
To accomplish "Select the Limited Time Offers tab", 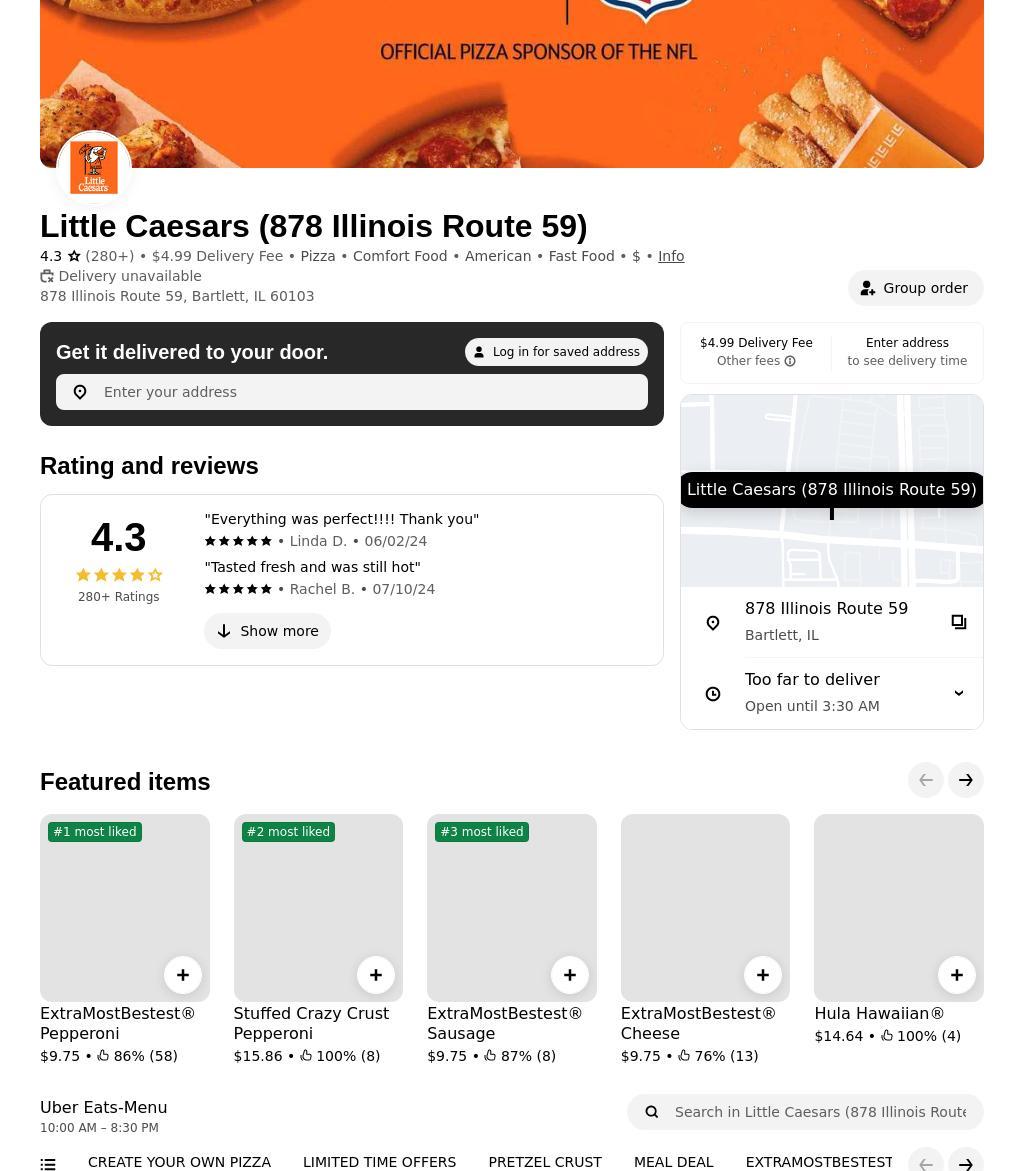I will 379,1162.
